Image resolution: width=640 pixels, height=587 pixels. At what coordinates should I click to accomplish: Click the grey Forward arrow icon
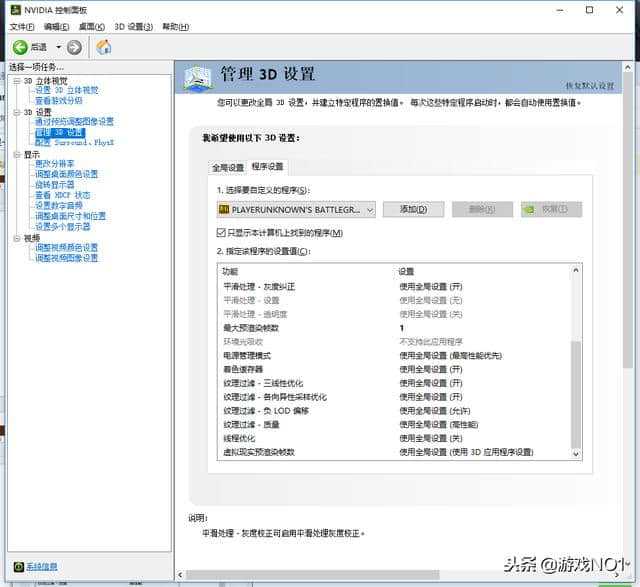[74, 47]
